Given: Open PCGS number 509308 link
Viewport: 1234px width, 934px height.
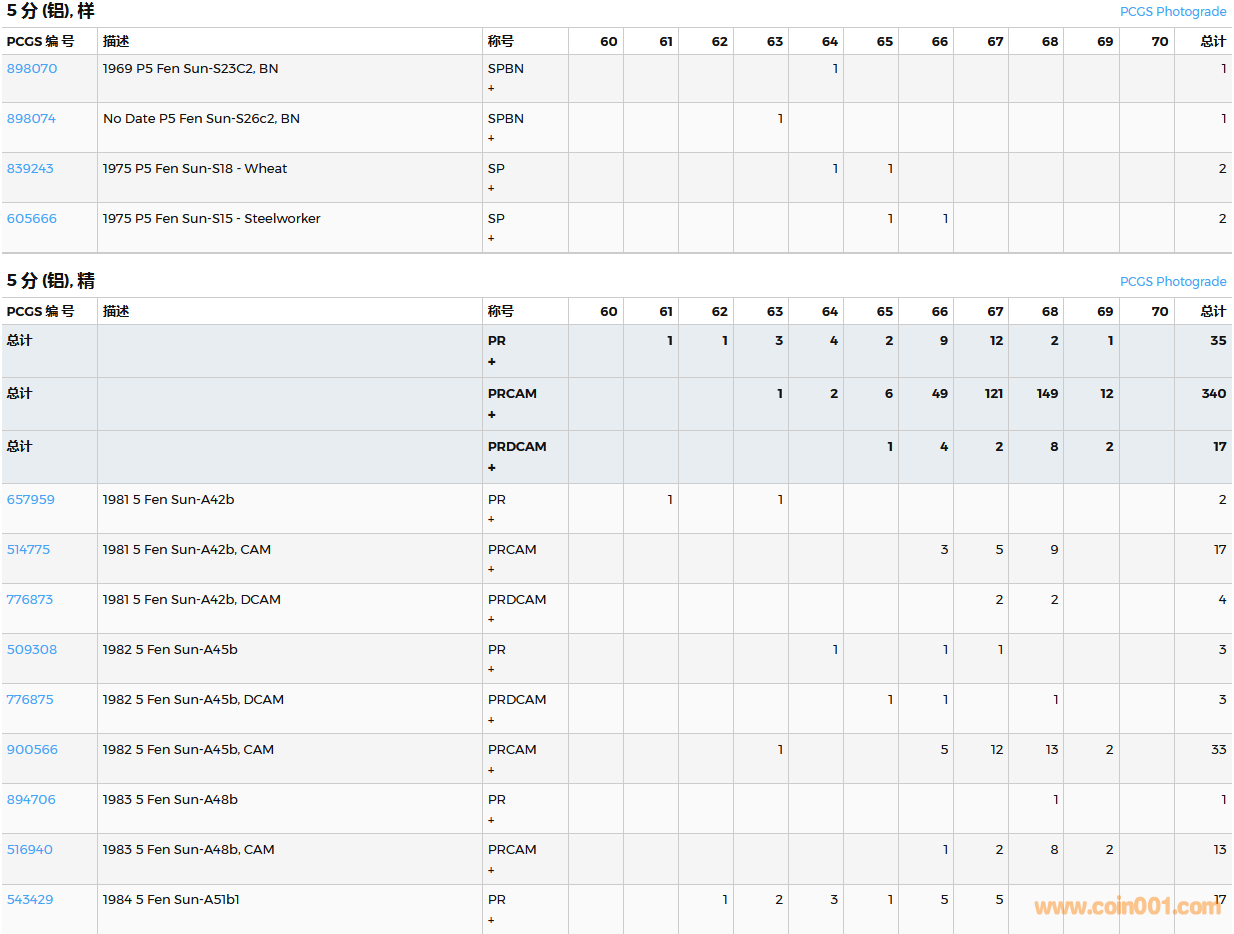Looking at the screenshot, I should click(32, 650).
